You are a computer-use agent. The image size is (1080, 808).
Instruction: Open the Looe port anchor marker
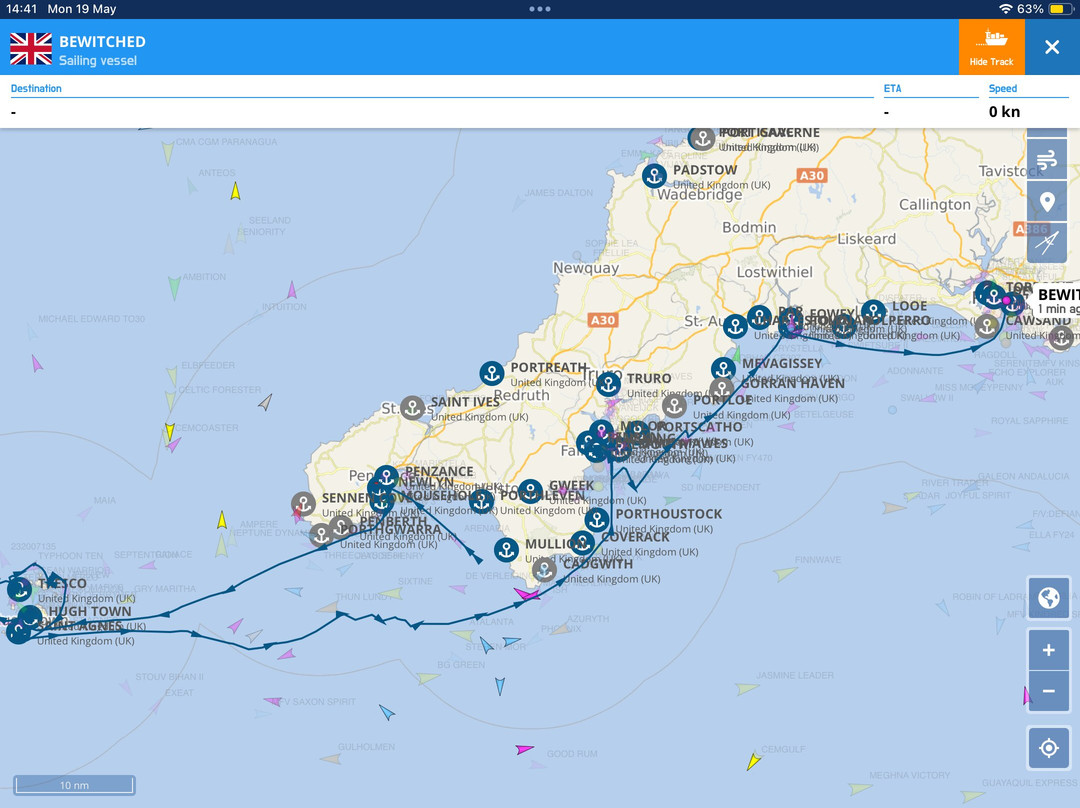pos(873,310)
